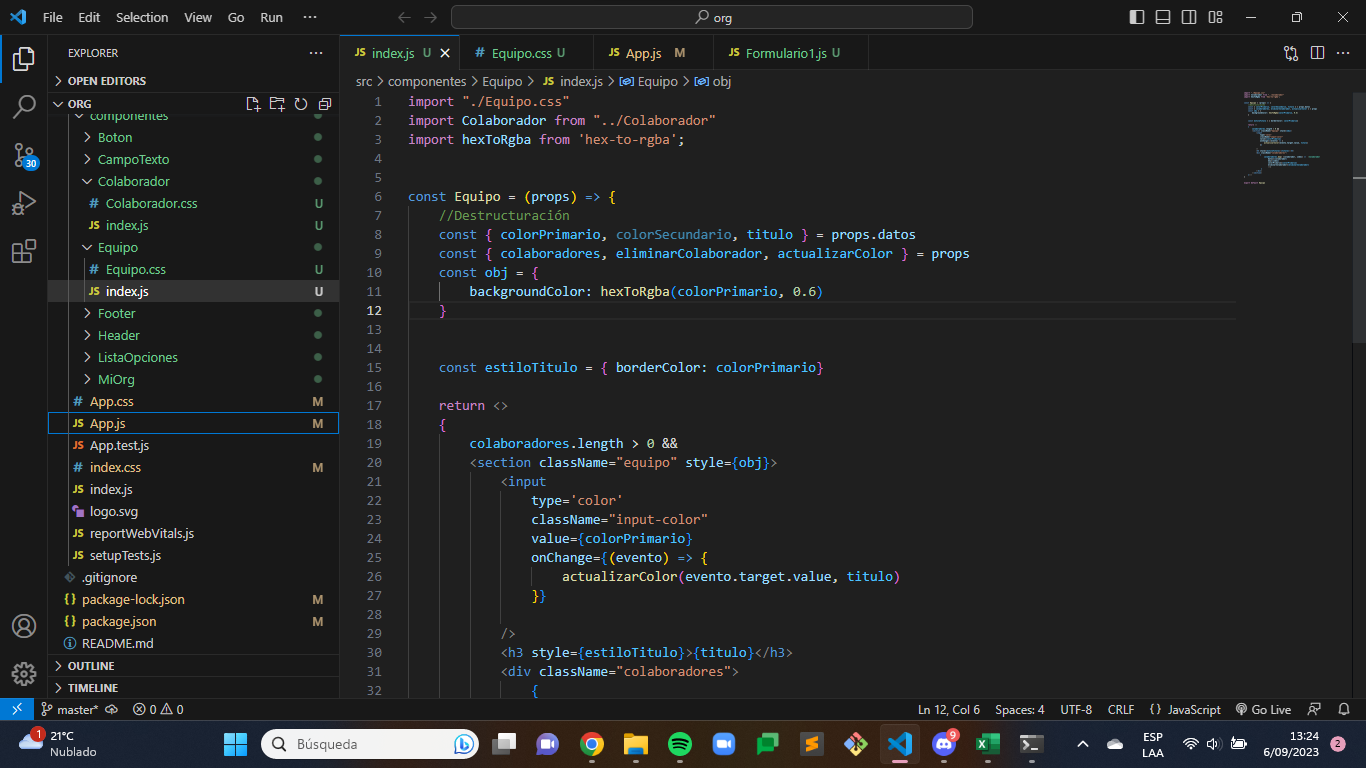Click the remote window icon in status bar
This screenshot has height=768, width=1366.
pyautogui.click(x=17, y=709)
